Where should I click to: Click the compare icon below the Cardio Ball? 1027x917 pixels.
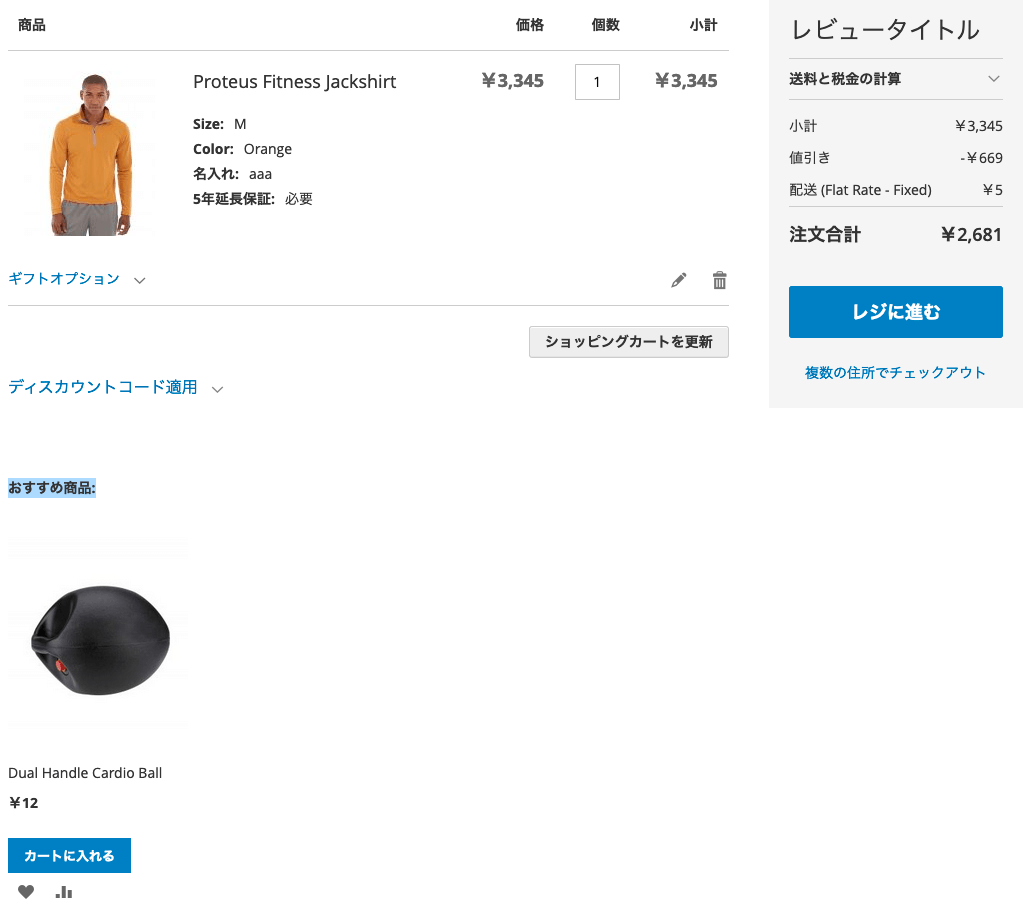[63, 891]
